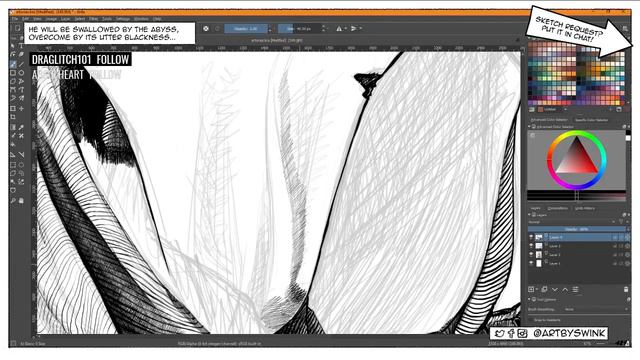
Task: Click reload brush preset button in toolbar
Action: 217,29
